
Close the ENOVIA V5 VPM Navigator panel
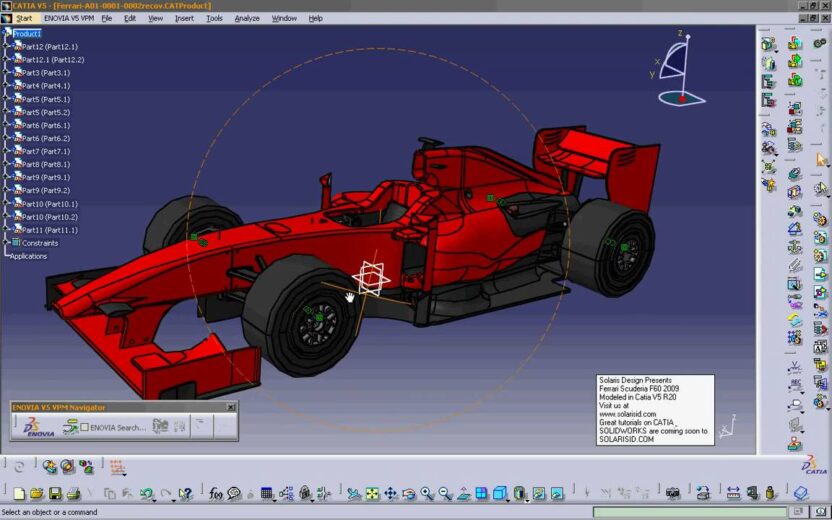(231, 407)
